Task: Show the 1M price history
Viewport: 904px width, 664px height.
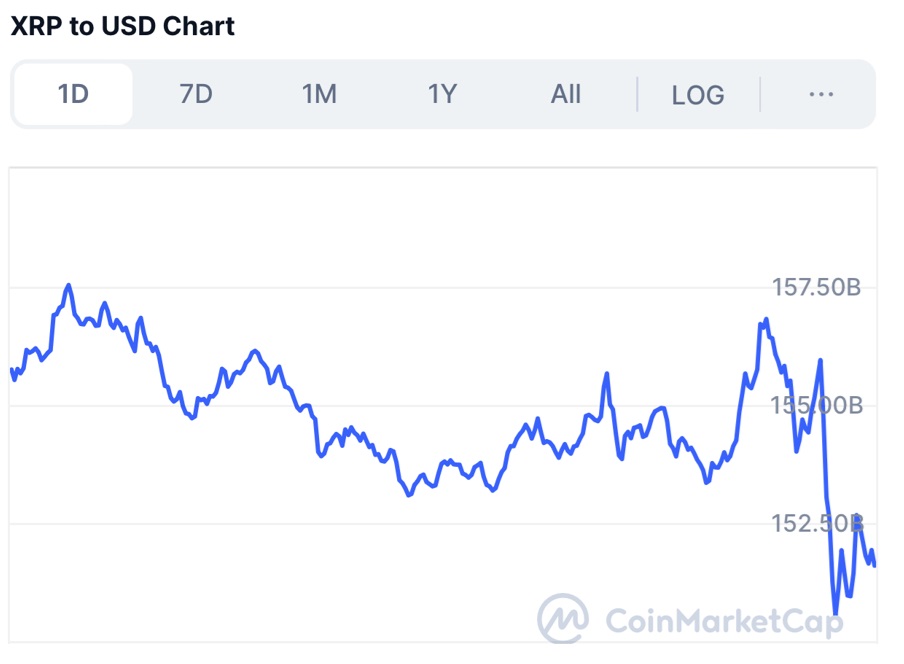Action: [x=319, y=94]
